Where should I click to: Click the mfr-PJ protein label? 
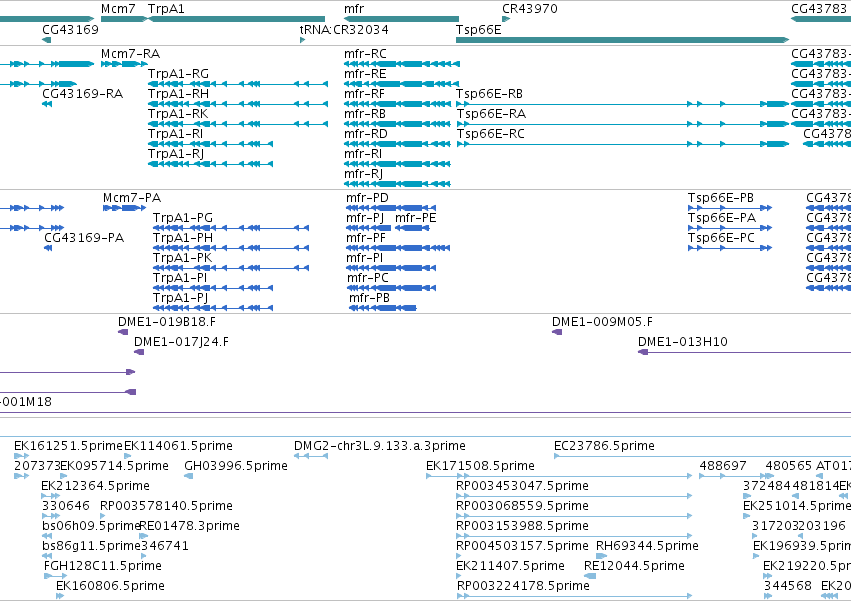coord(365,218)
